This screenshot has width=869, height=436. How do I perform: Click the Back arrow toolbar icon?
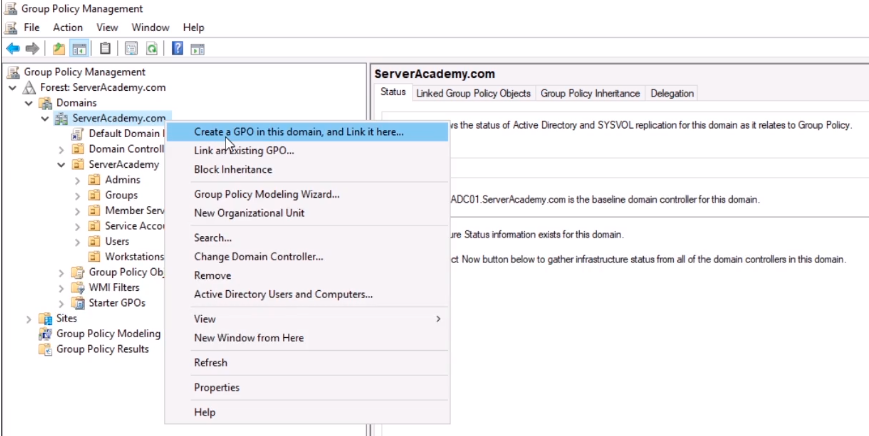pyautogui.click(x=13, y=48)
